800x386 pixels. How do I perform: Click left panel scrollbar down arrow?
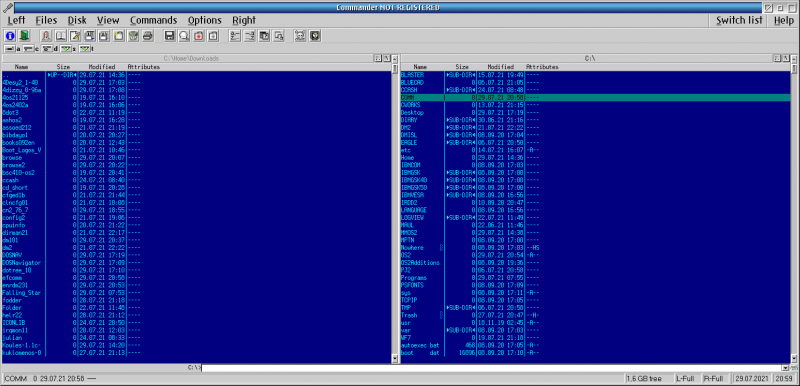(x=394, y=359)
